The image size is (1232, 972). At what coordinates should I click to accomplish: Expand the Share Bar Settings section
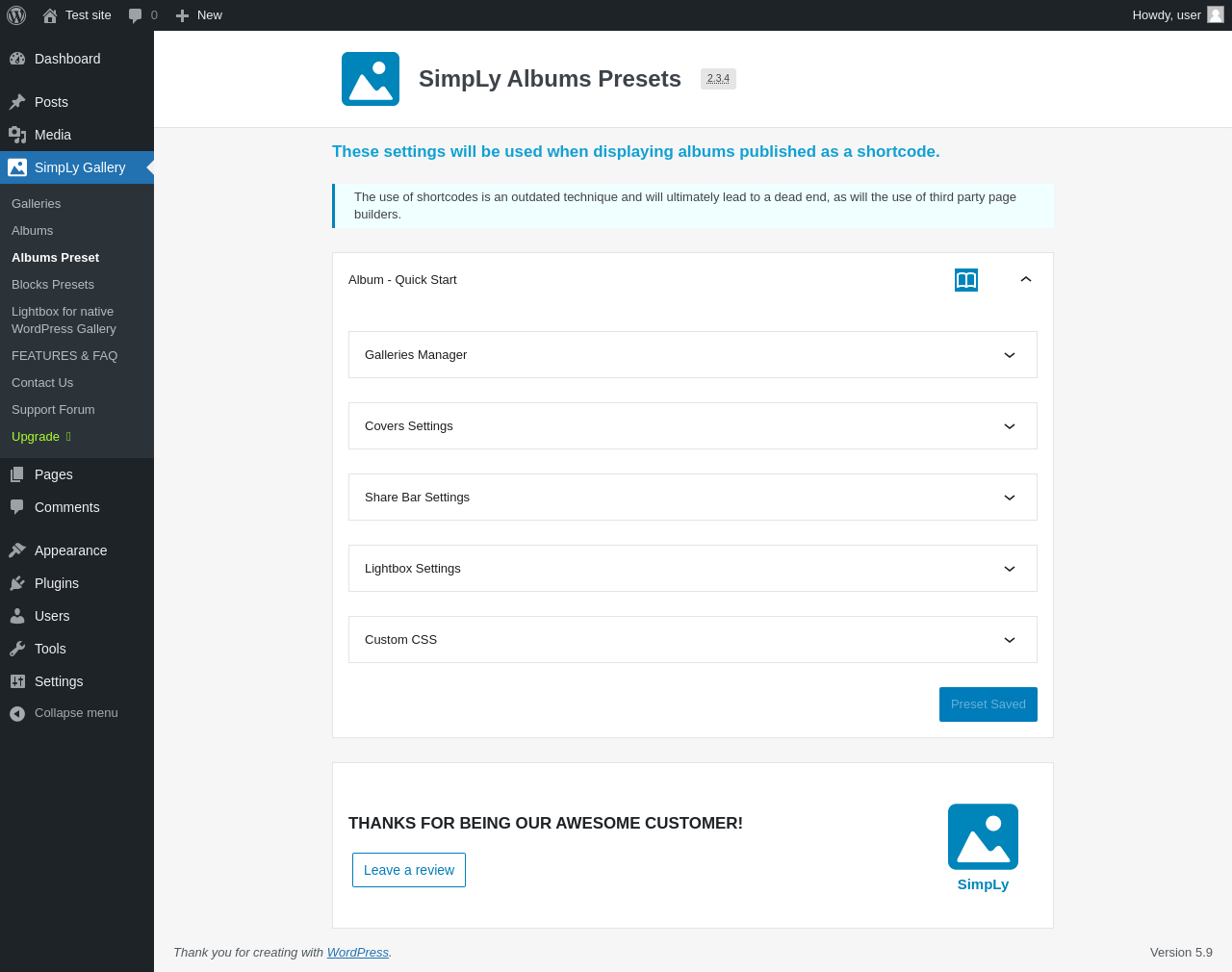1010,498
